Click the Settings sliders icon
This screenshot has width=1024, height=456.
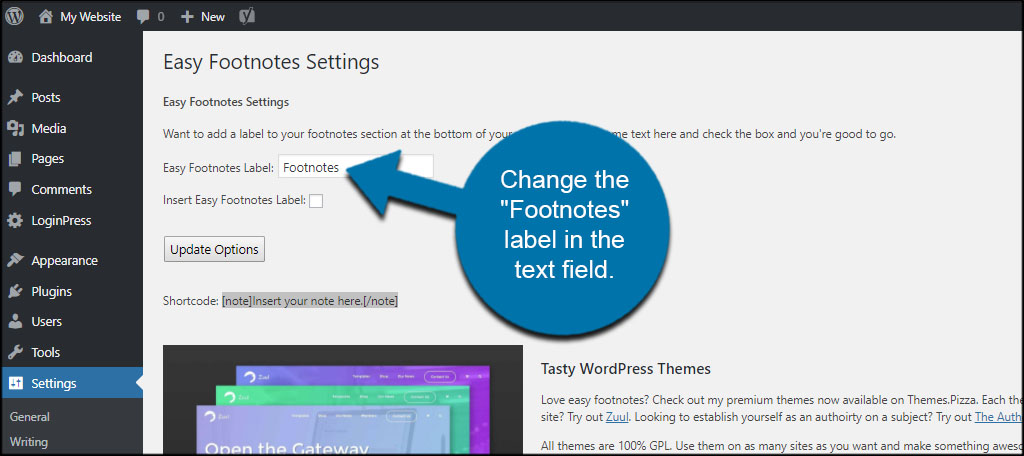click(x=15, y=383)
